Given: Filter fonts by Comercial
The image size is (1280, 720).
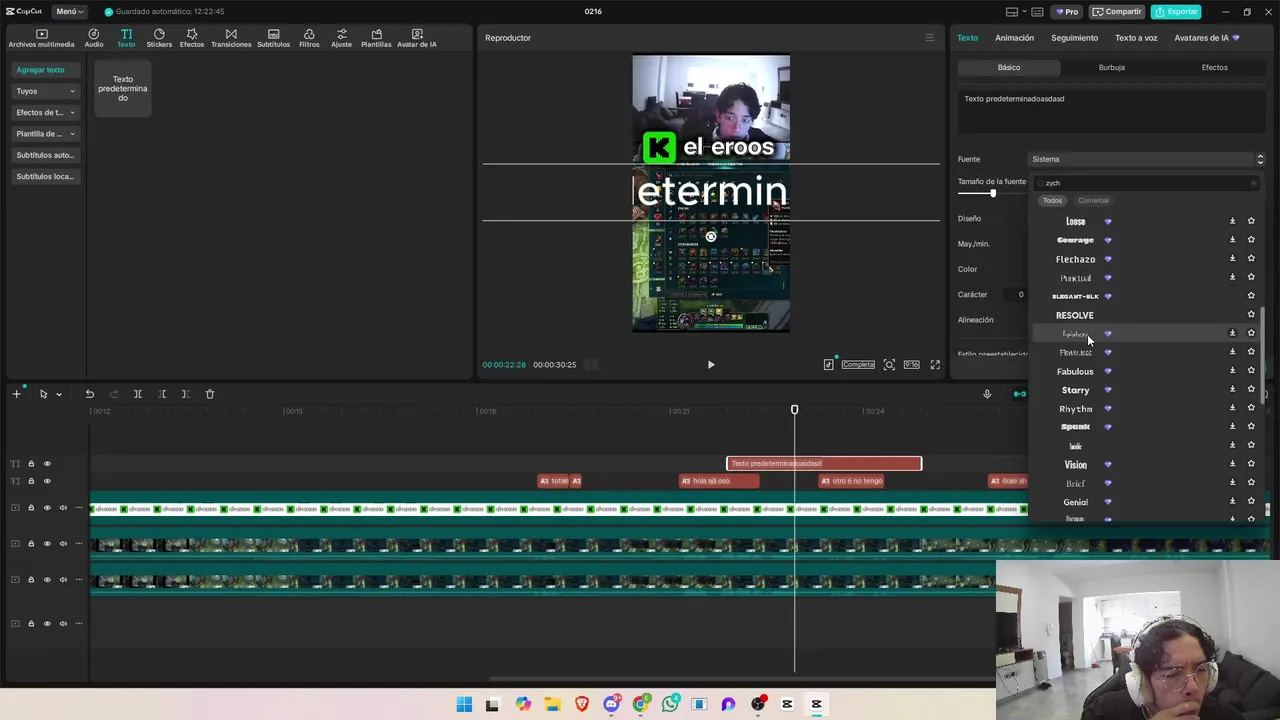Looking at the screenshot, I should tap(1093, 200).
